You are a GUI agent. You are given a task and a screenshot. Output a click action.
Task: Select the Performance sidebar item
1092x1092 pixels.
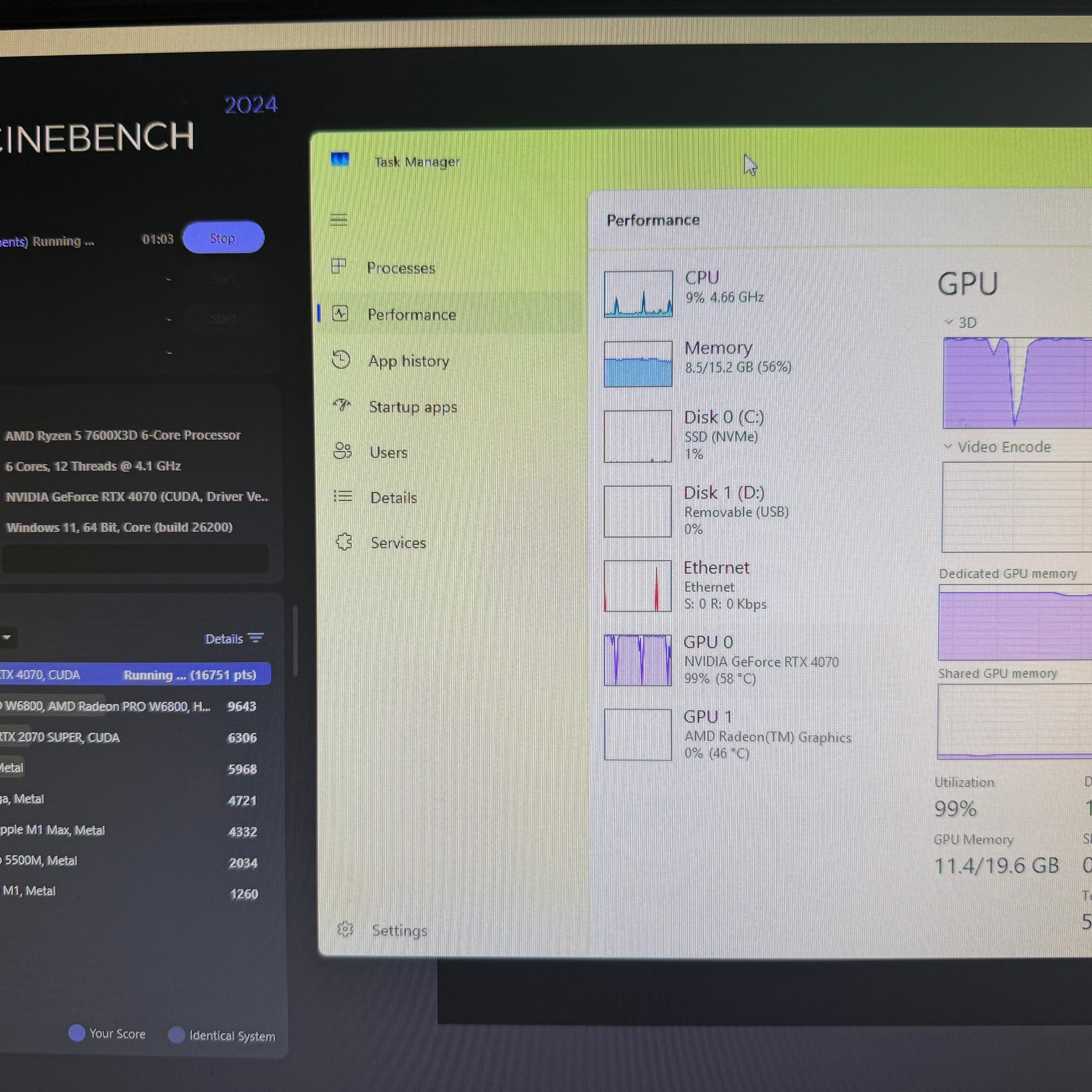pos(449,314)
